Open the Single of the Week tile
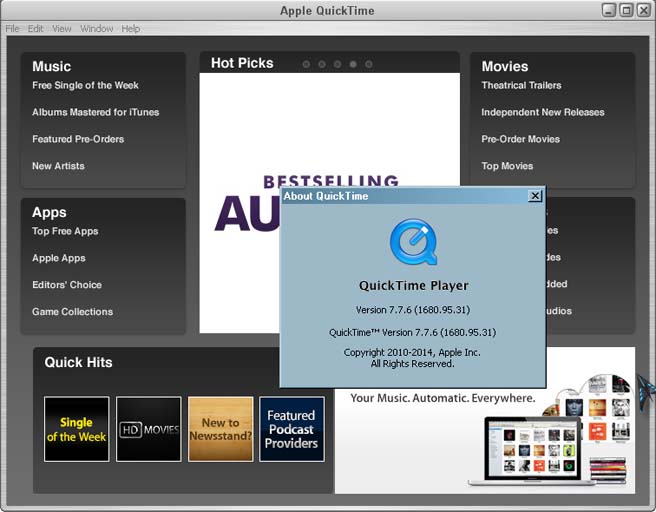 (76, 429)
